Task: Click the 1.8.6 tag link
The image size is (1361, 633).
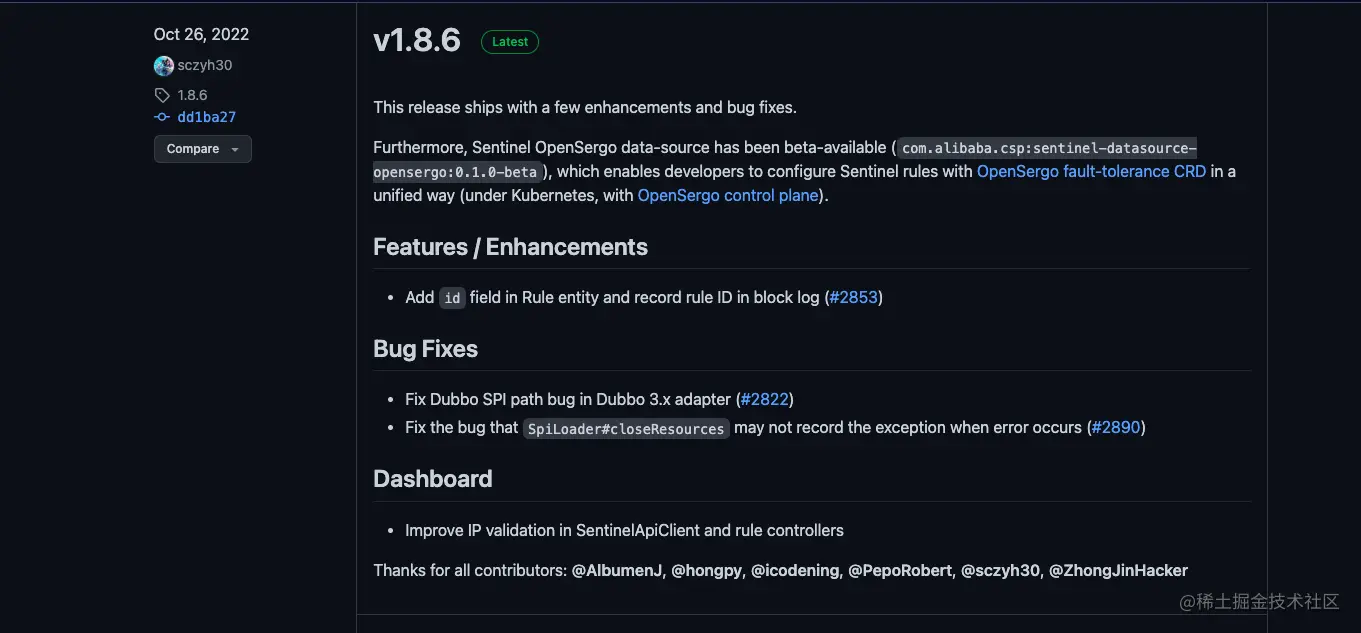Action: tap(192, 95)
